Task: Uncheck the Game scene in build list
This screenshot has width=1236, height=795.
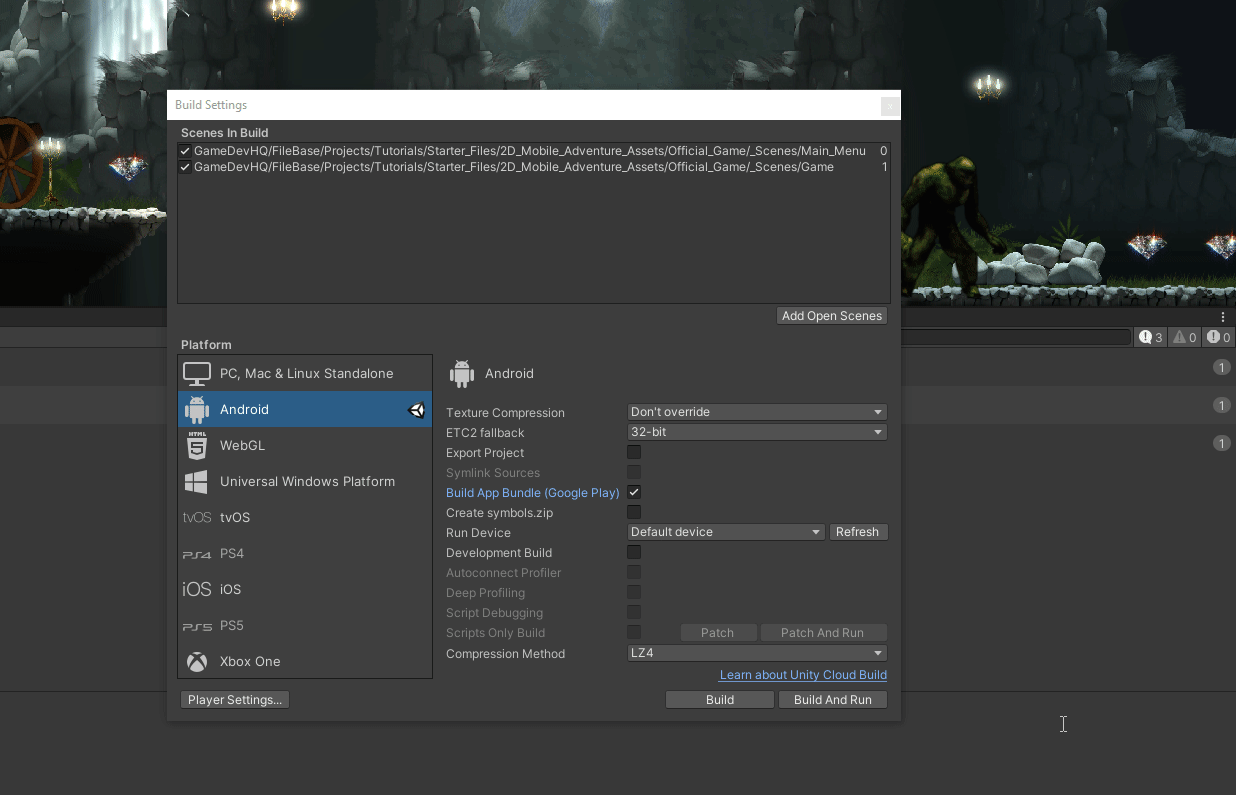Action: click(185, 167)
